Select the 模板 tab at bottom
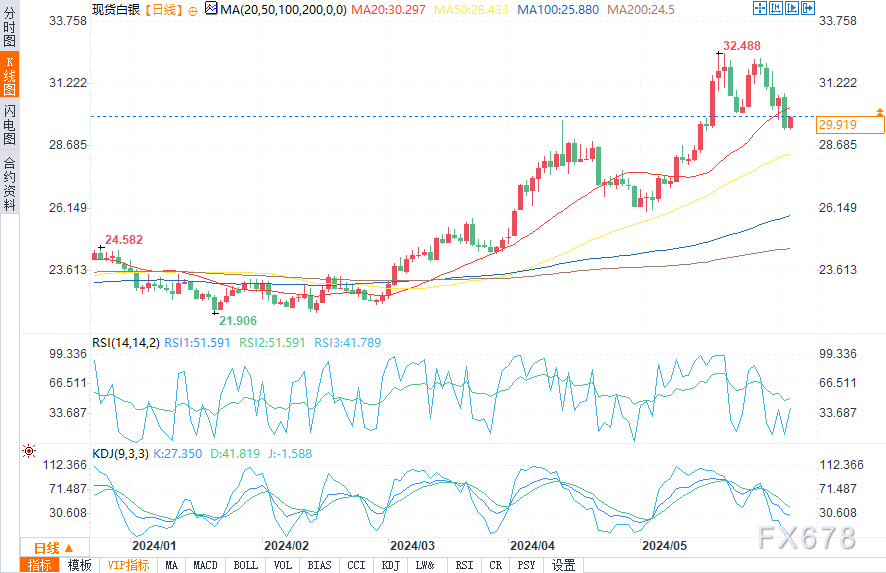This screenshot has height=573, width=886. [x=79, y=565]
